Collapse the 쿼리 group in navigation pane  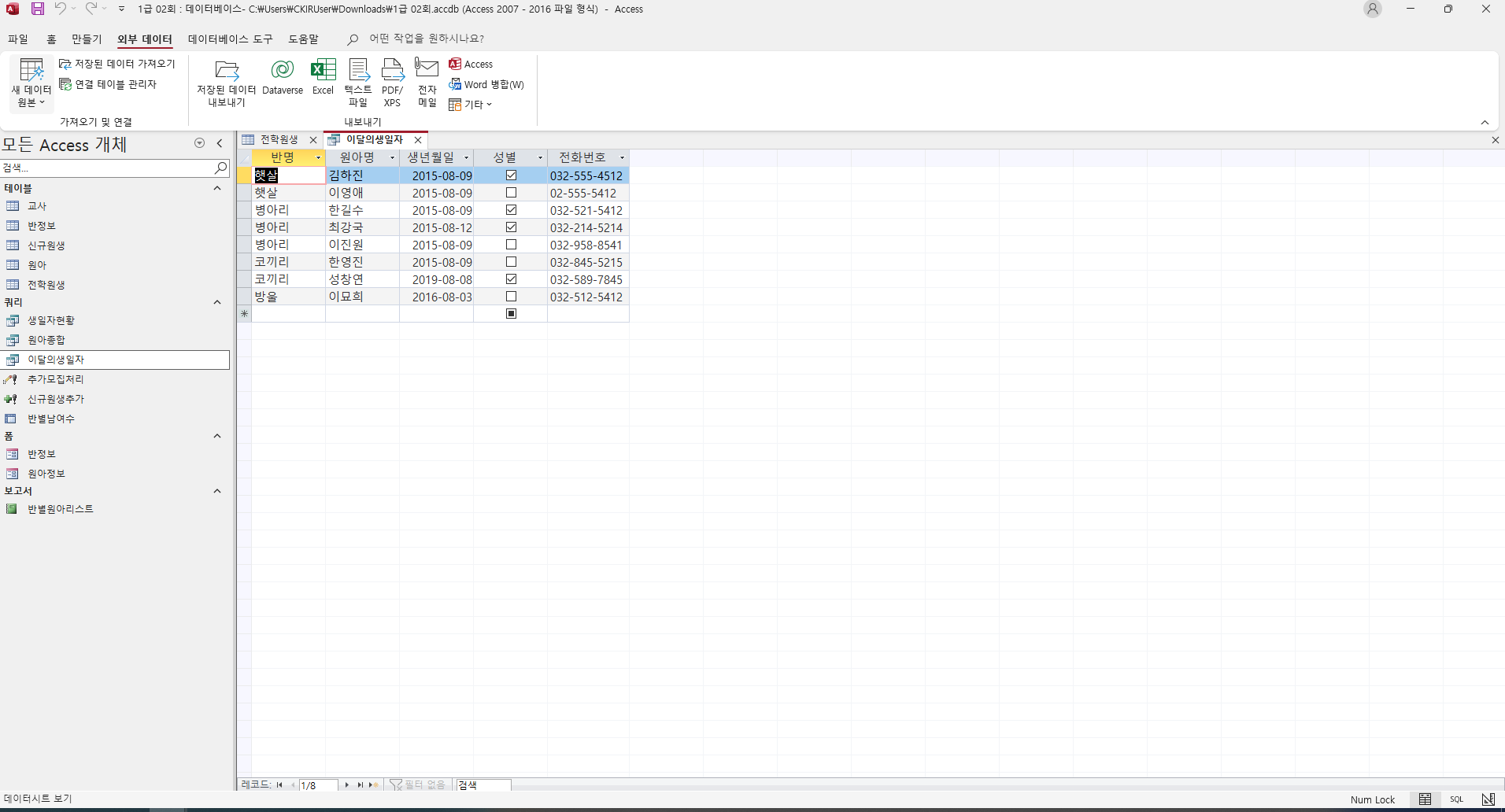coord(217,302)
